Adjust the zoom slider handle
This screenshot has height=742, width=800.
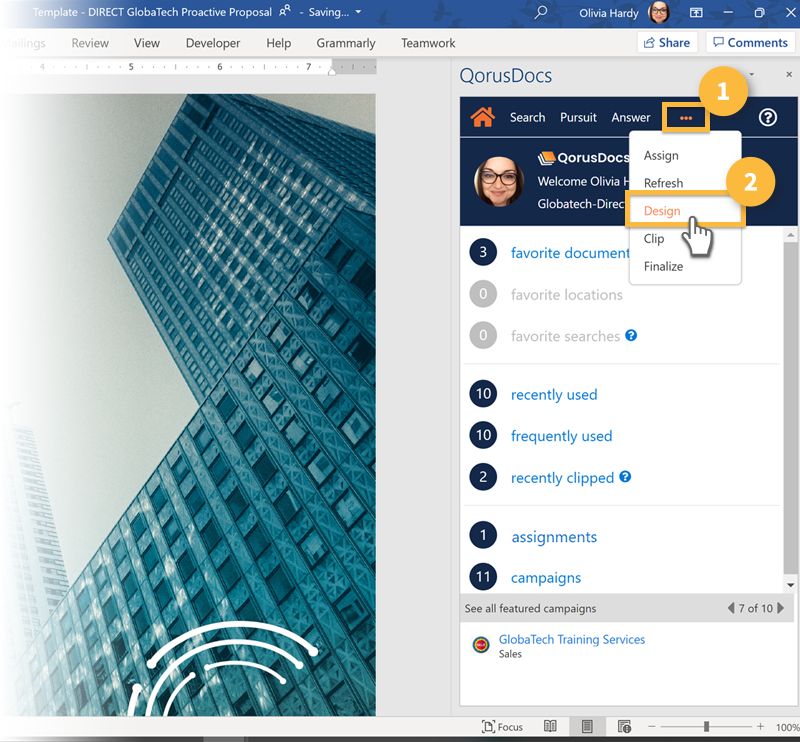coord(706,726)
